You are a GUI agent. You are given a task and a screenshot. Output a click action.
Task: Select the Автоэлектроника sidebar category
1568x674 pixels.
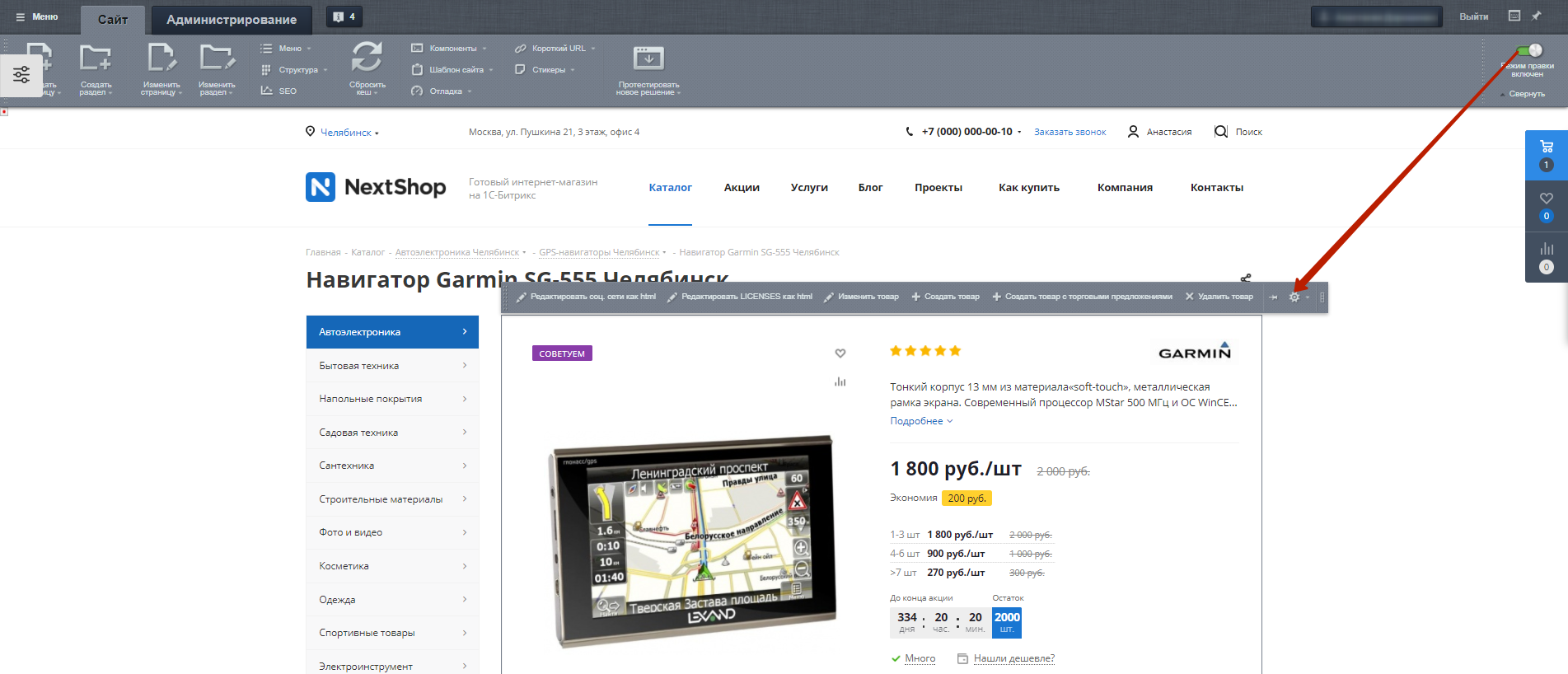pyautogui.click(x=392, y=332)
